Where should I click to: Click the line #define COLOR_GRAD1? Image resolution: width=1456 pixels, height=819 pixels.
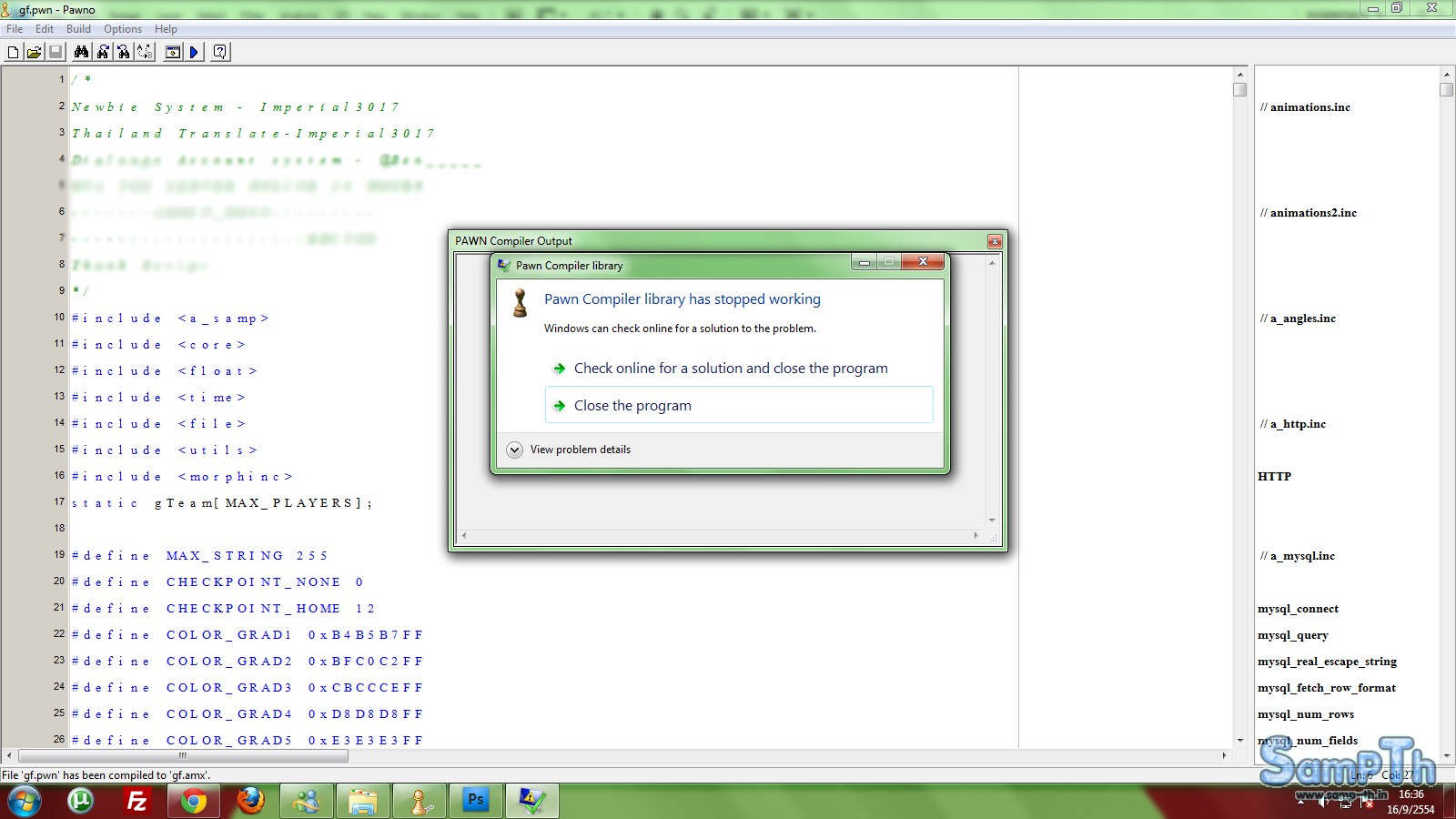coord(248,635)
